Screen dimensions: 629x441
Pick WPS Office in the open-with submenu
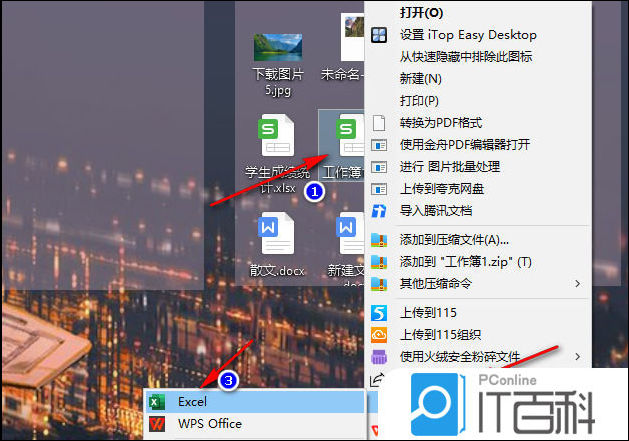254,424
